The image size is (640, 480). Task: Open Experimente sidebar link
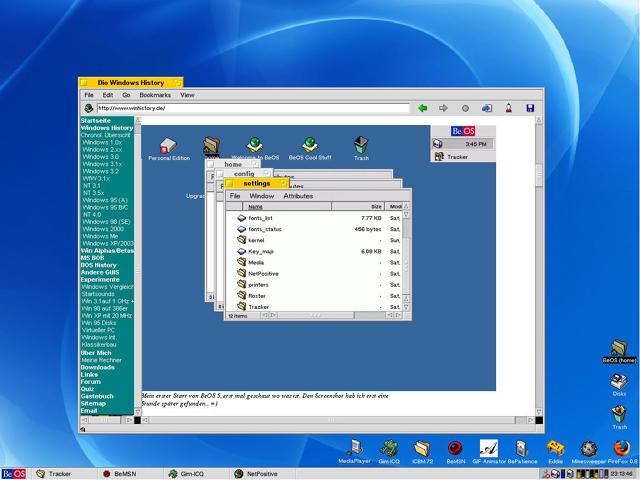click(x=100, y=280)
